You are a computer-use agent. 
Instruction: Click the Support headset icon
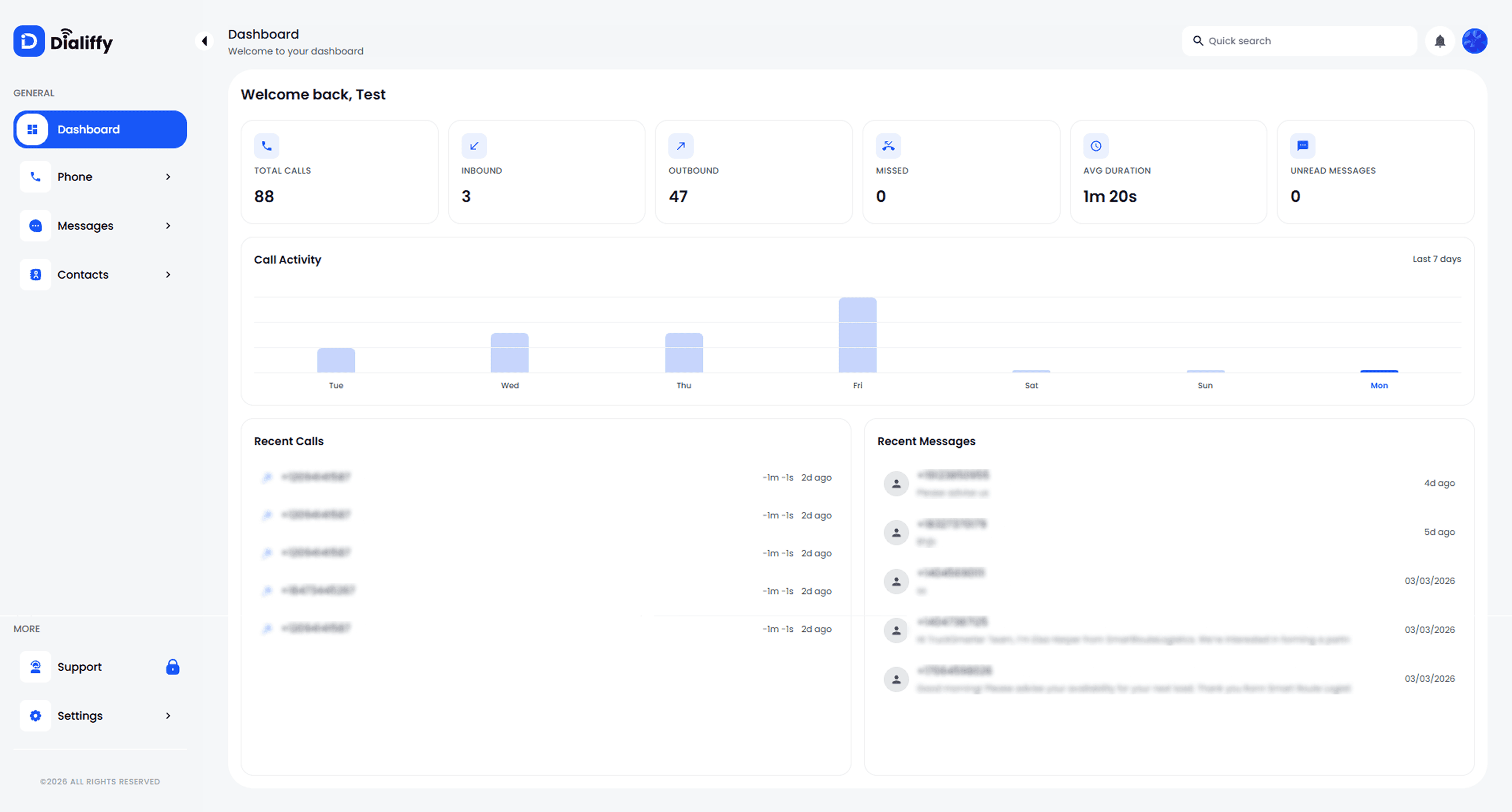[x=35, y=666]
